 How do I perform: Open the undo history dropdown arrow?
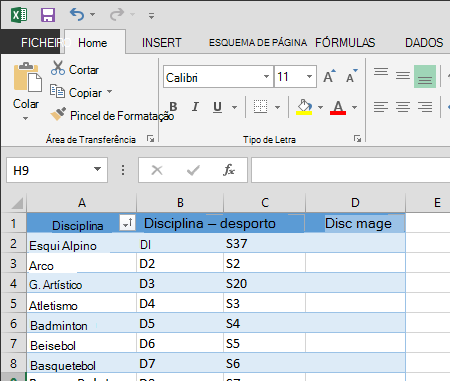(x=93, y=15)
